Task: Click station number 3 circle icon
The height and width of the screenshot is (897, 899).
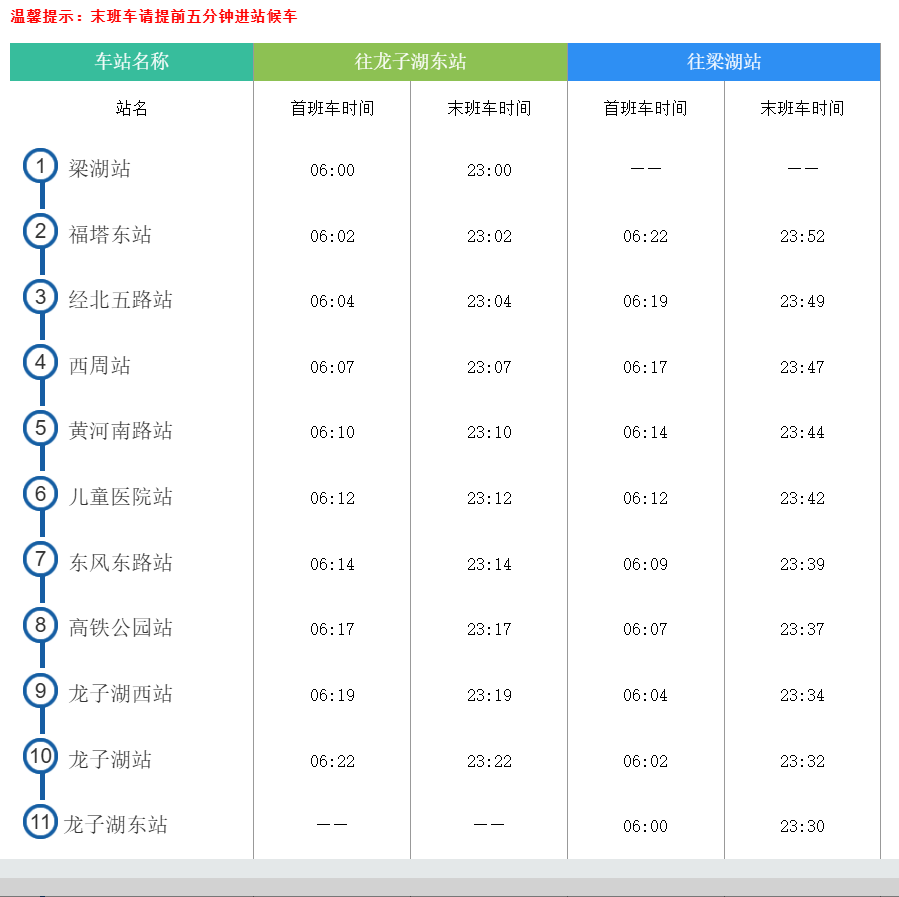Action: pyautogui.click(x=40, y=297)
